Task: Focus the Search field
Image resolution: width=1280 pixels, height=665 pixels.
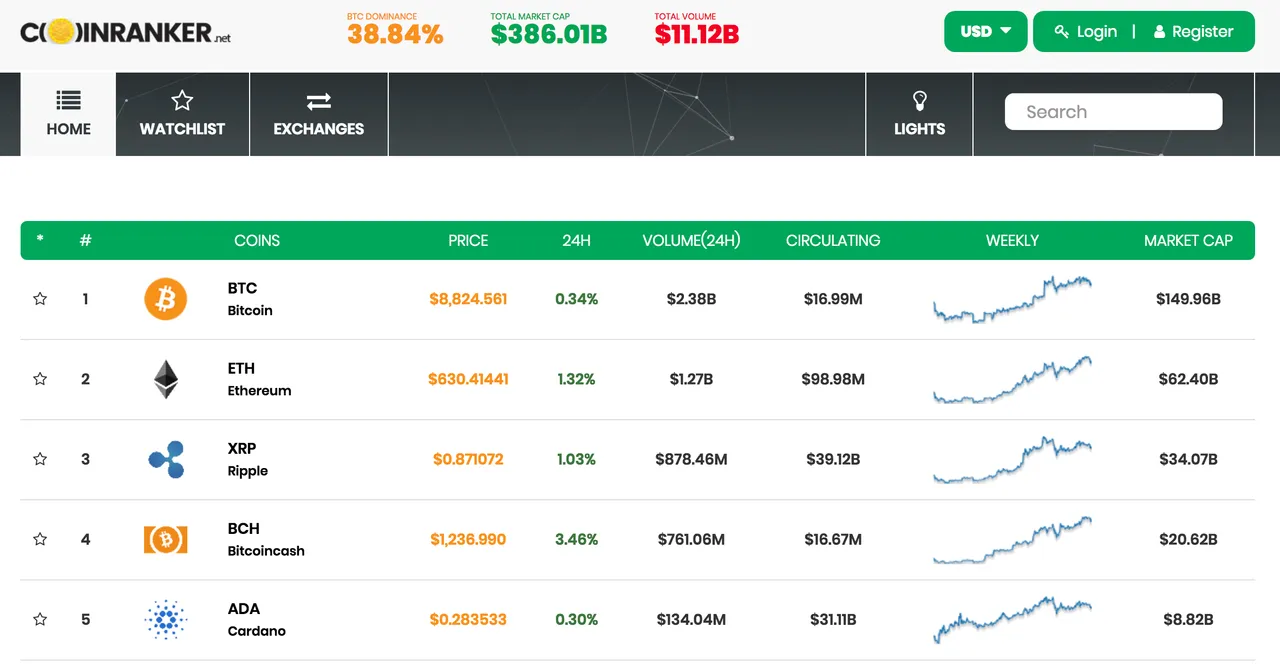Action: [1113, 112]
